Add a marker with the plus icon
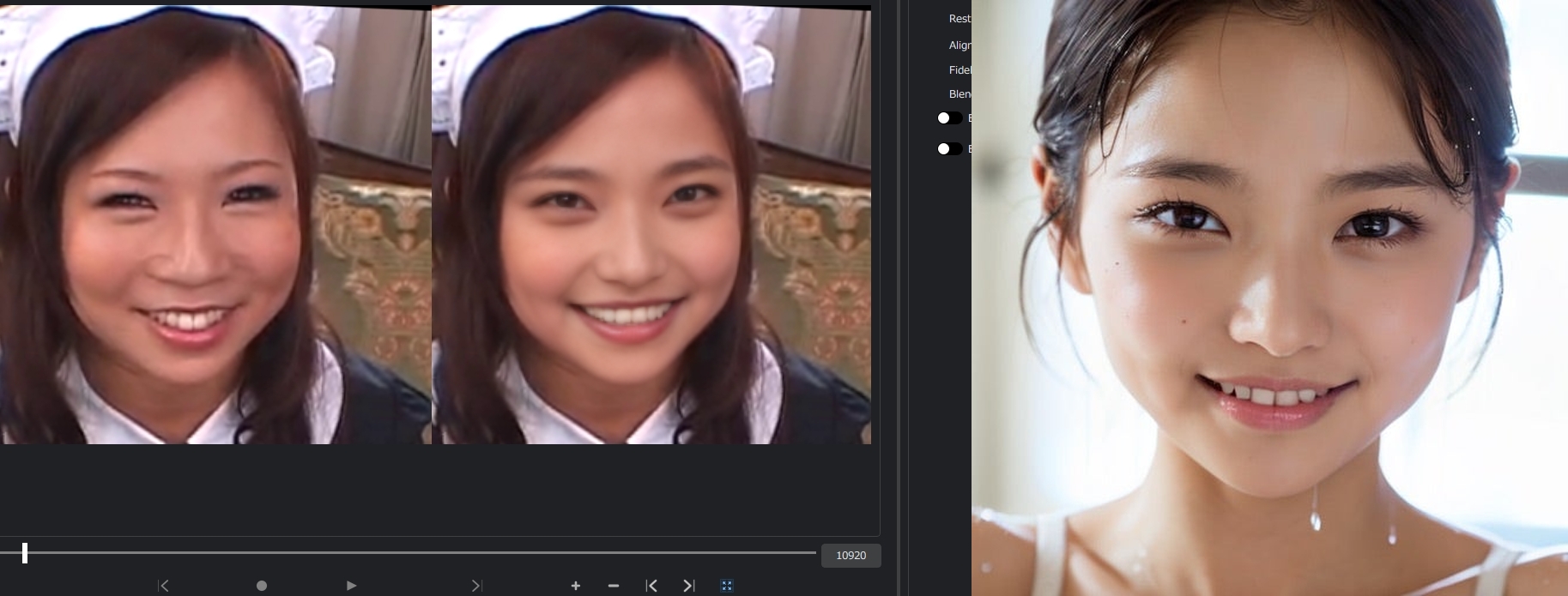Screen dimensions: 1568x596 [575, 586]
